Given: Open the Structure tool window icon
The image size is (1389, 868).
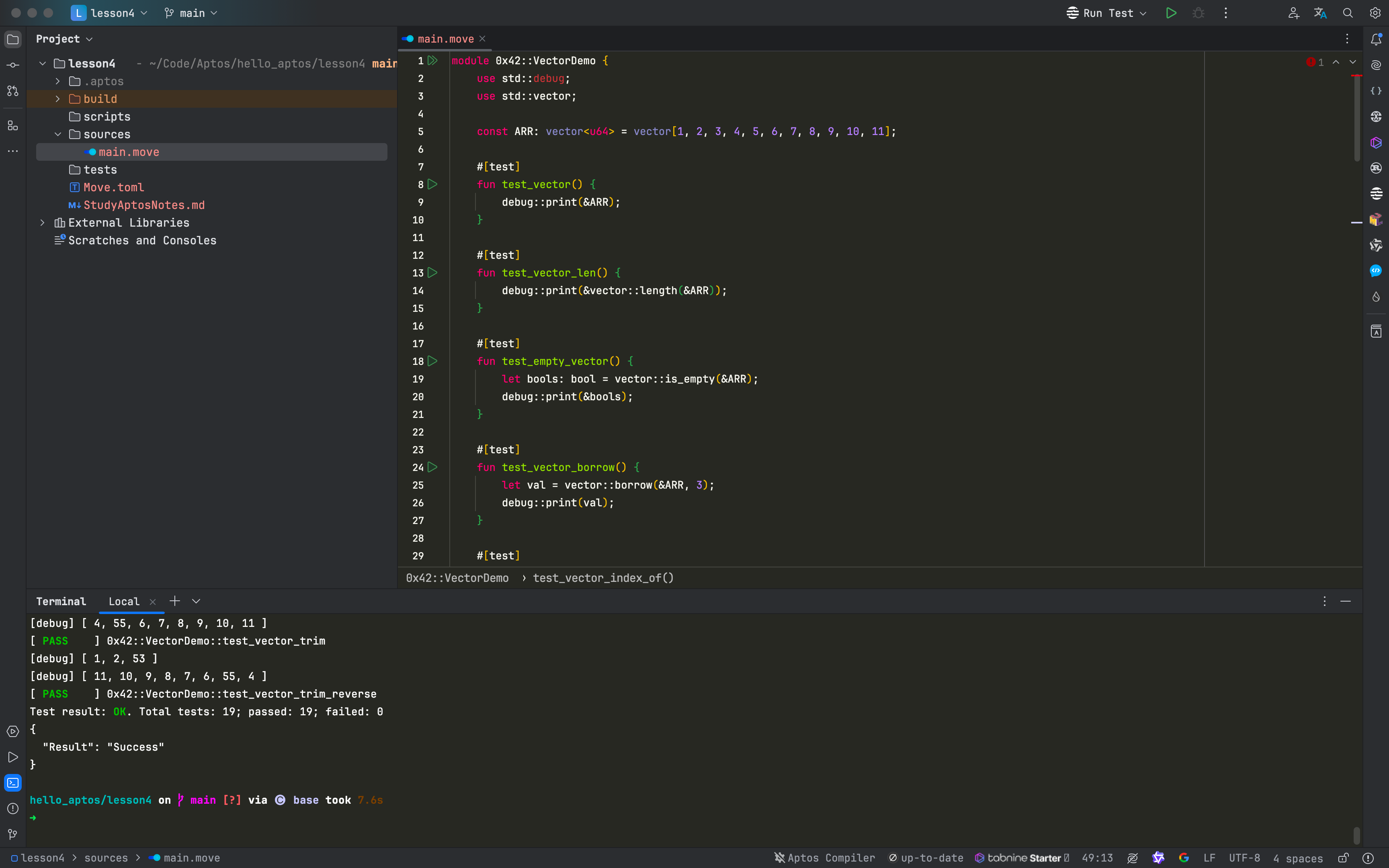Looking at the screenshot, I should [x=12, y=126].
